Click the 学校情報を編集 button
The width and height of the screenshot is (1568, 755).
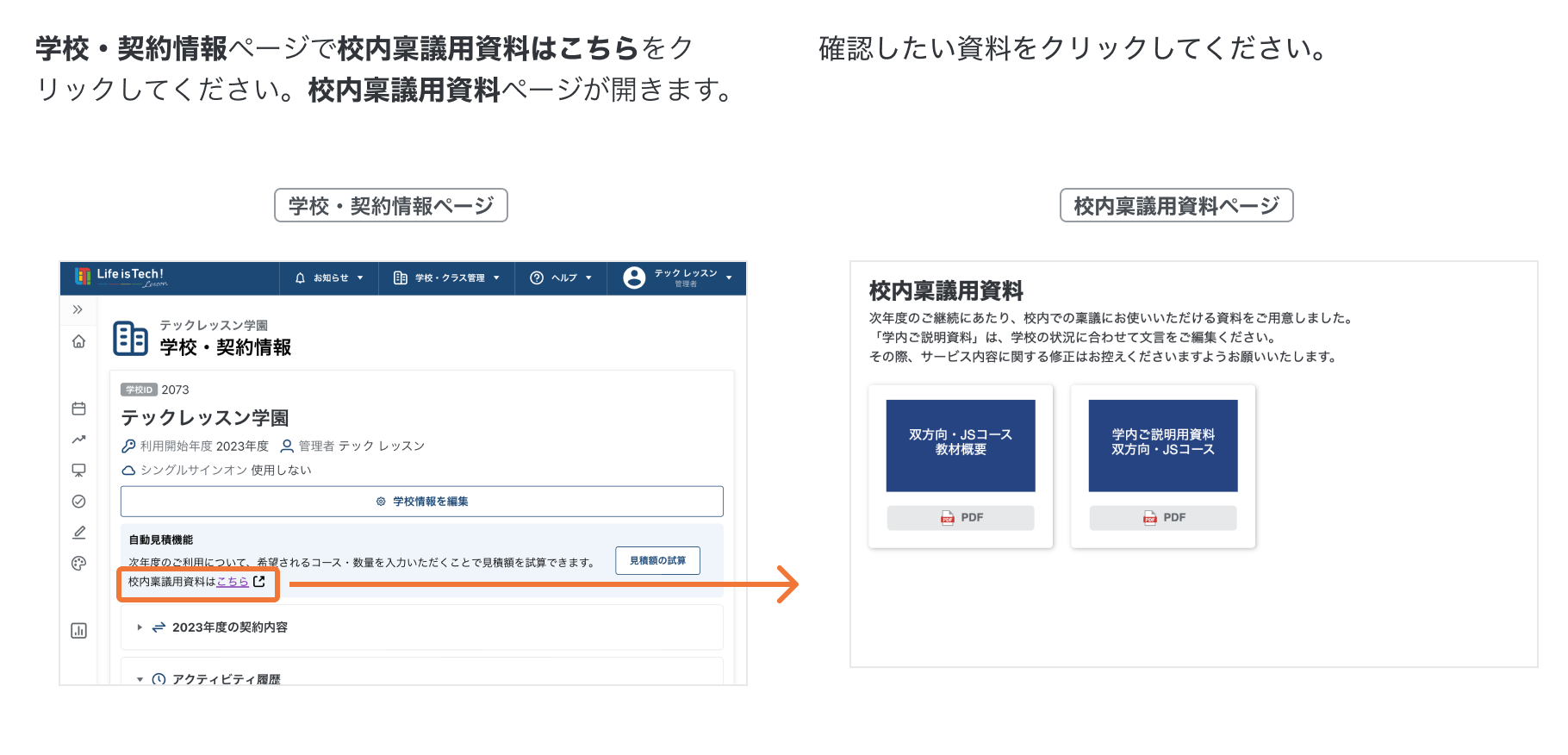click(422, 502)
